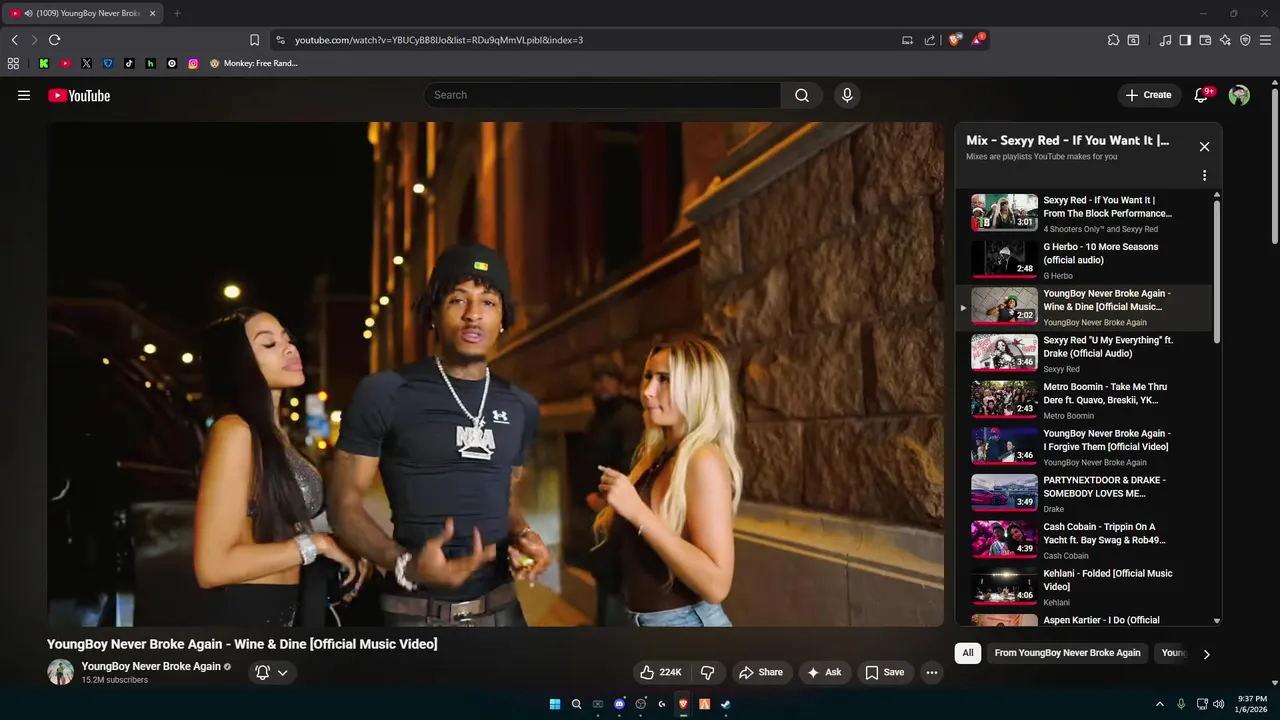This screenshot has width=1280, height=720.
Task: Open YoungBoy Never Broke Again channel name
Action: 151,666
